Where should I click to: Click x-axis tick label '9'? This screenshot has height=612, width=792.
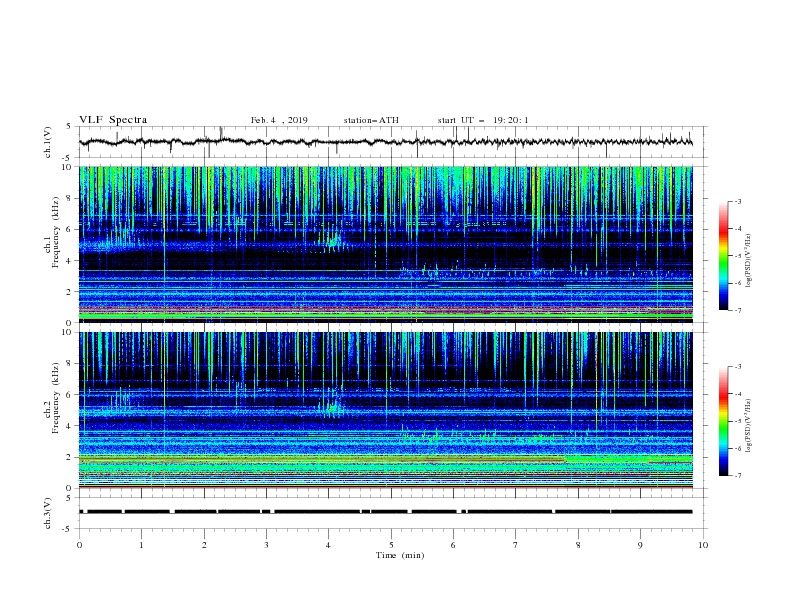(640, 545)
